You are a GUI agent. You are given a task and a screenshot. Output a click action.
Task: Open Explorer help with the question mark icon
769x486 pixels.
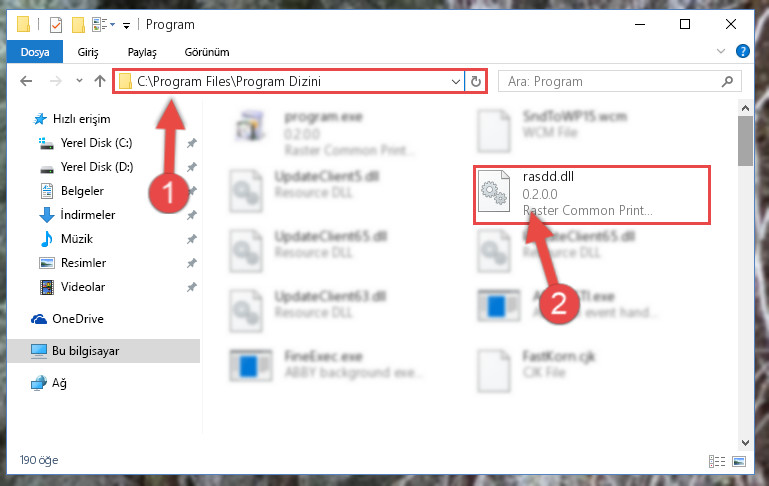click(743, 51)
